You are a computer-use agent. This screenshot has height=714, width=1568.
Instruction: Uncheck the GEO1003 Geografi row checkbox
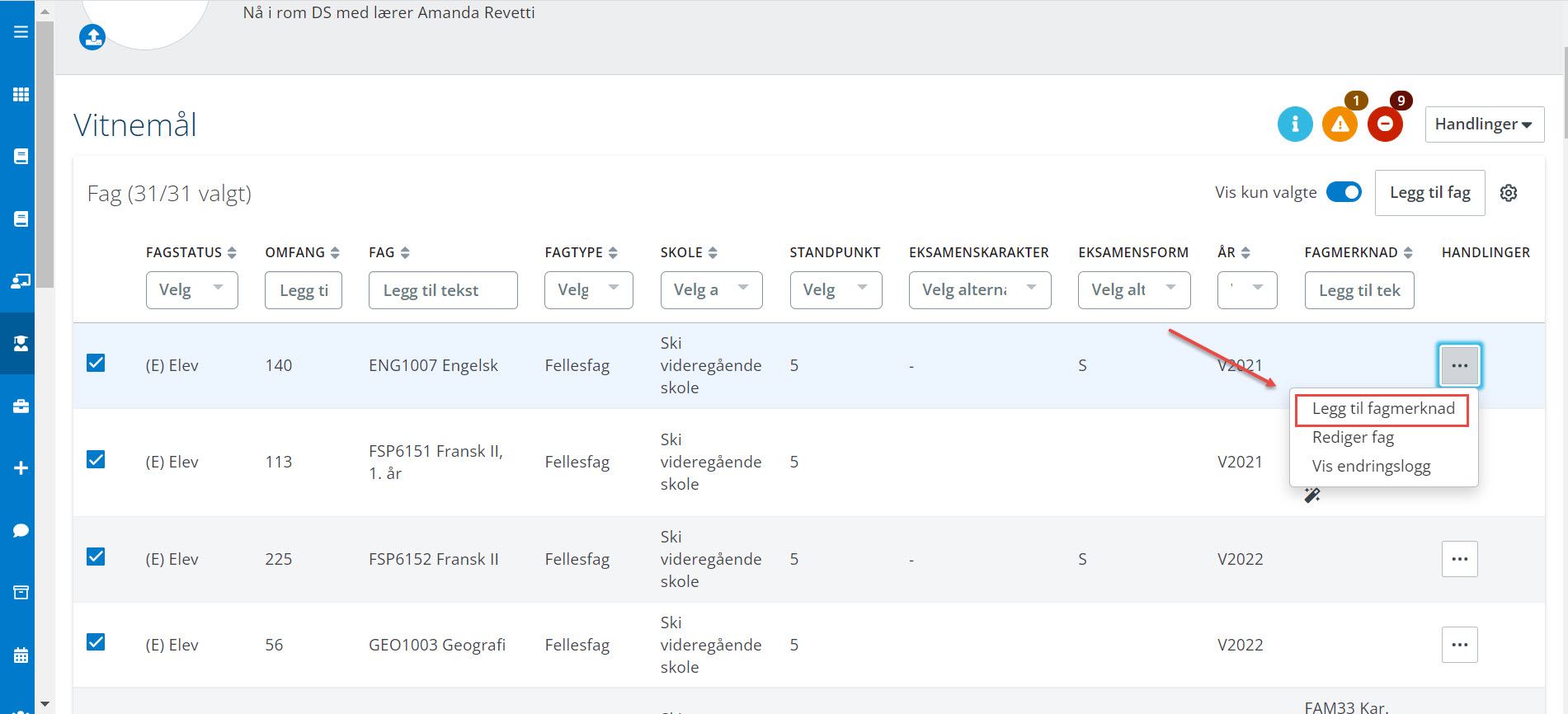(96, 642)
